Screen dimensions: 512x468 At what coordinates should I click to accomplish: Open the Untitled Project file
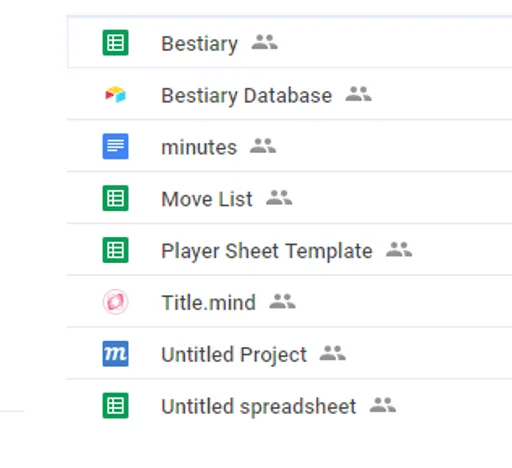tap(234, 355)
